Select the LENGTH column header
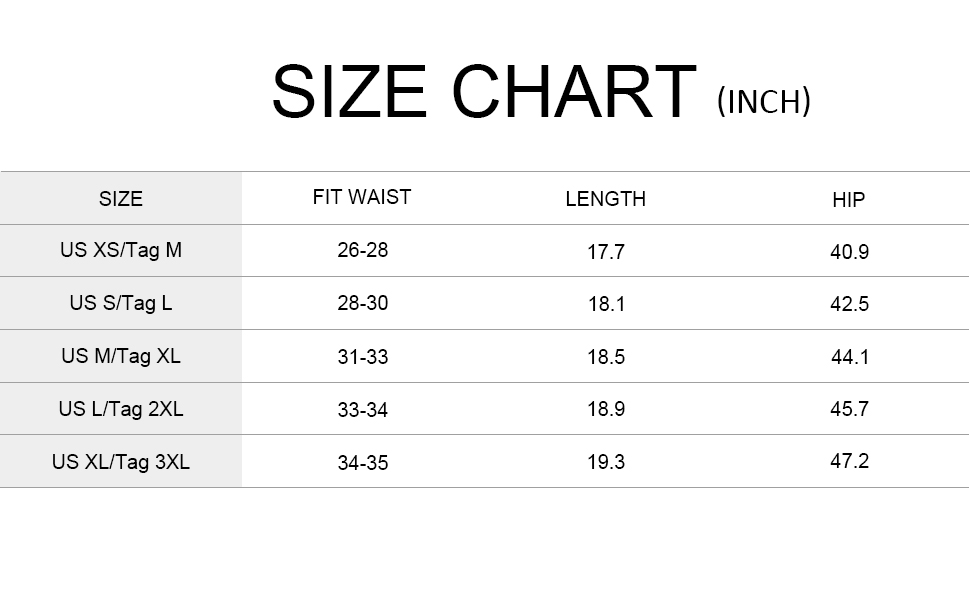 [606, 199]
